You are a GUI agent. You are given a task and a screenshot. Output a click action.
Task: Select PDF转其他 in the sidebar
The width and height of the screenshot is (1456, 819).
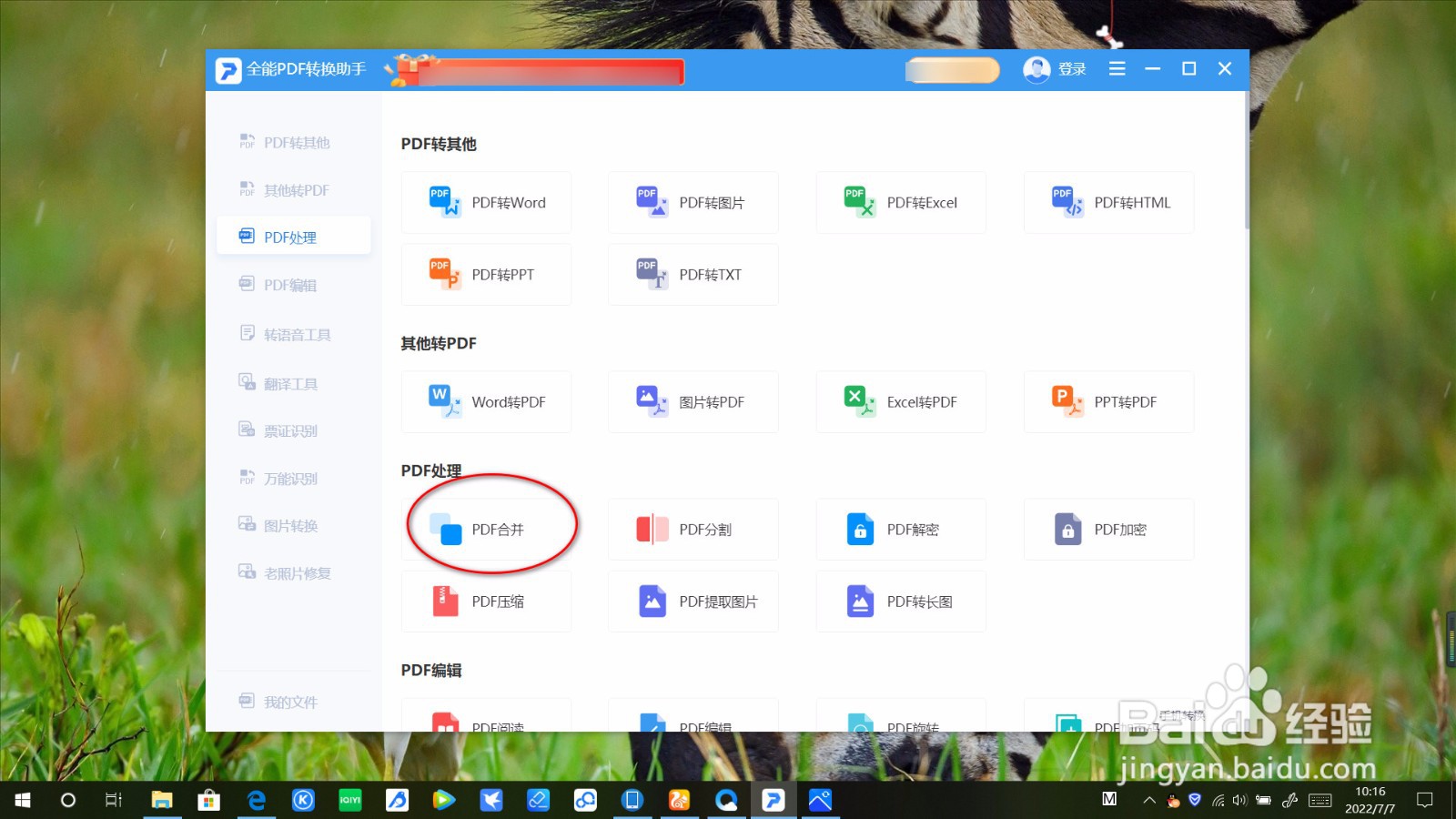point(293,142)
